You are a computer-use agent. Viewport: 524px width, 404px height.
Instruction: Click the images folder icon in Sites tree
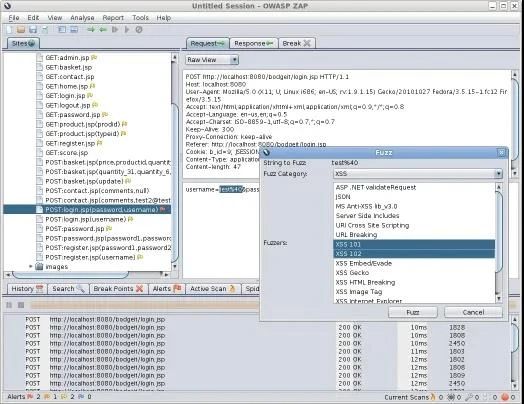point(39,267)
